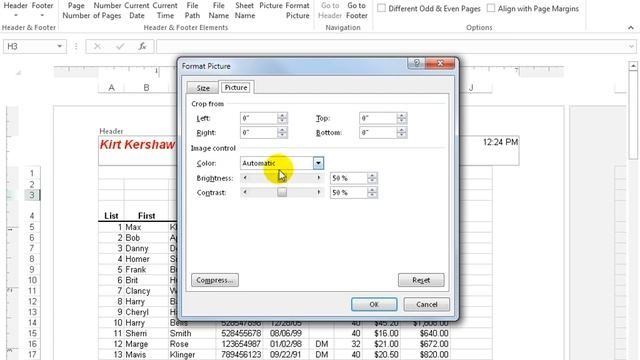Enable Align with Page Margins
Viewport: 640px width, 360px height.
pyautogui.click(x=533, y=8)
